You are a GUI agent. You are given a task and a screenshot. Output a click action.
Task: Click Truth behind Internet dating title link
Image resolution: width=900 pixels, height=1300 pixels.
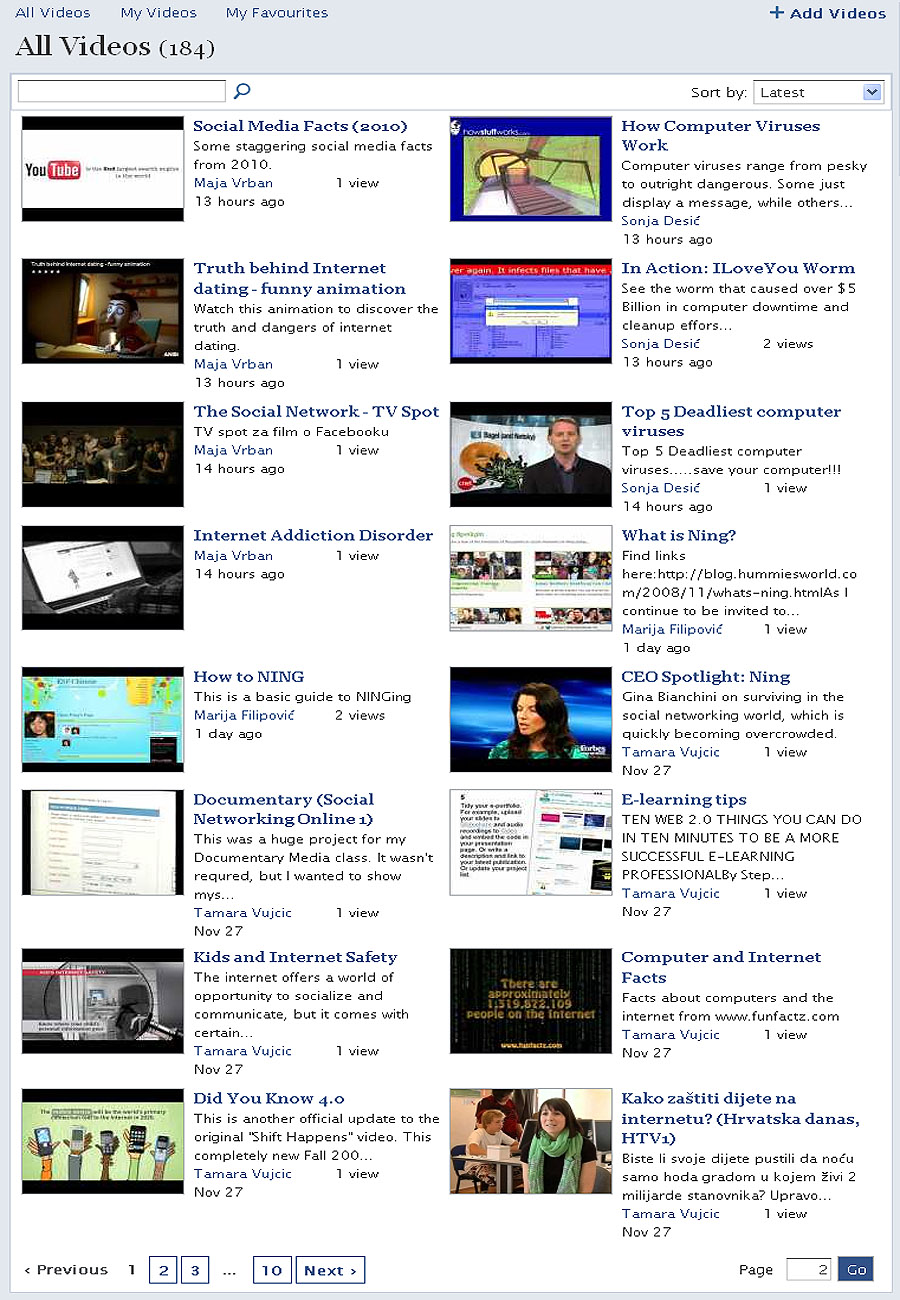[300, 278]
